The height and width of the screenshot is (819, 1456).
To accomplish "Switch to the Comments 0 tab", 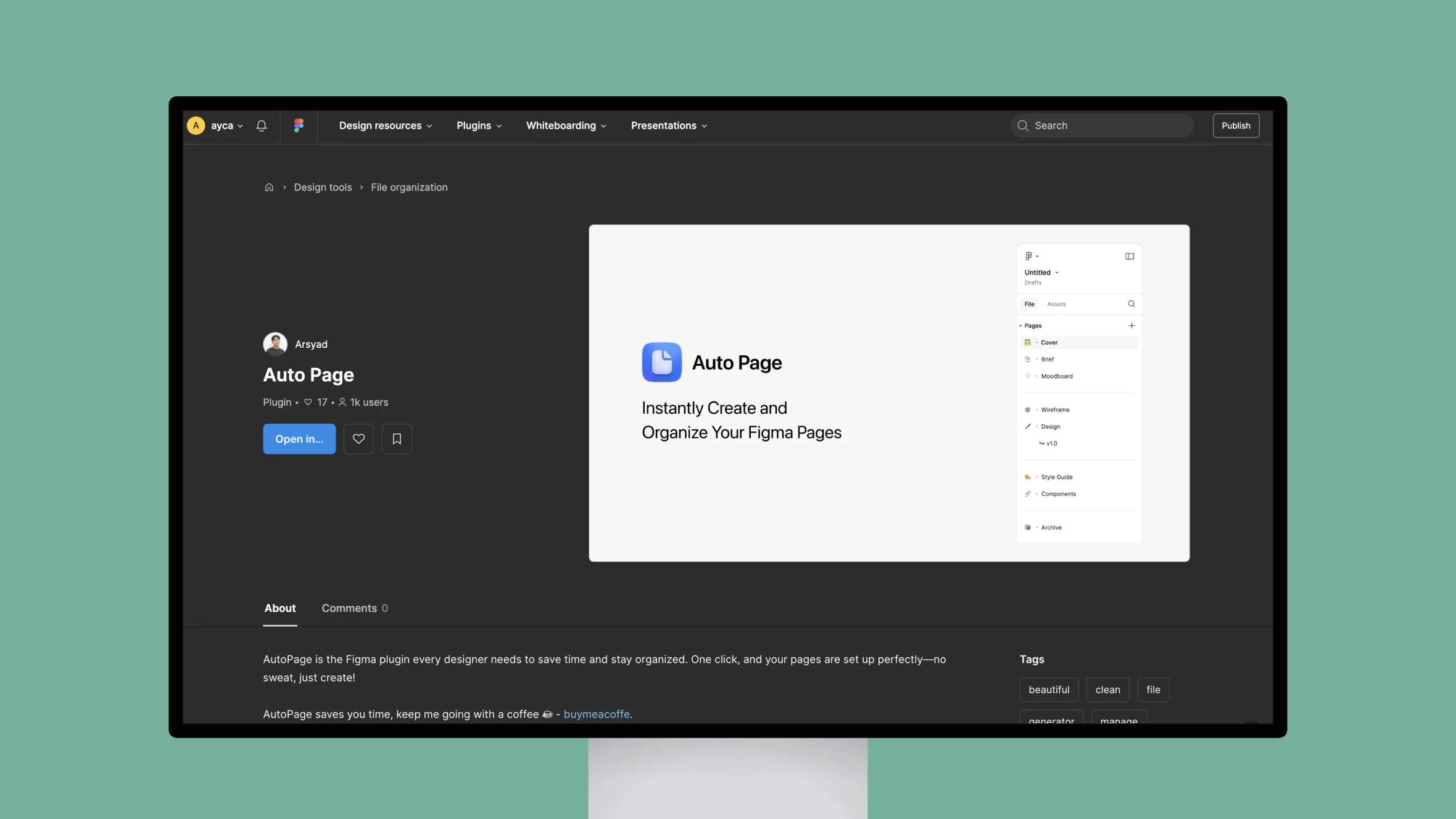I will coord(354,608).
